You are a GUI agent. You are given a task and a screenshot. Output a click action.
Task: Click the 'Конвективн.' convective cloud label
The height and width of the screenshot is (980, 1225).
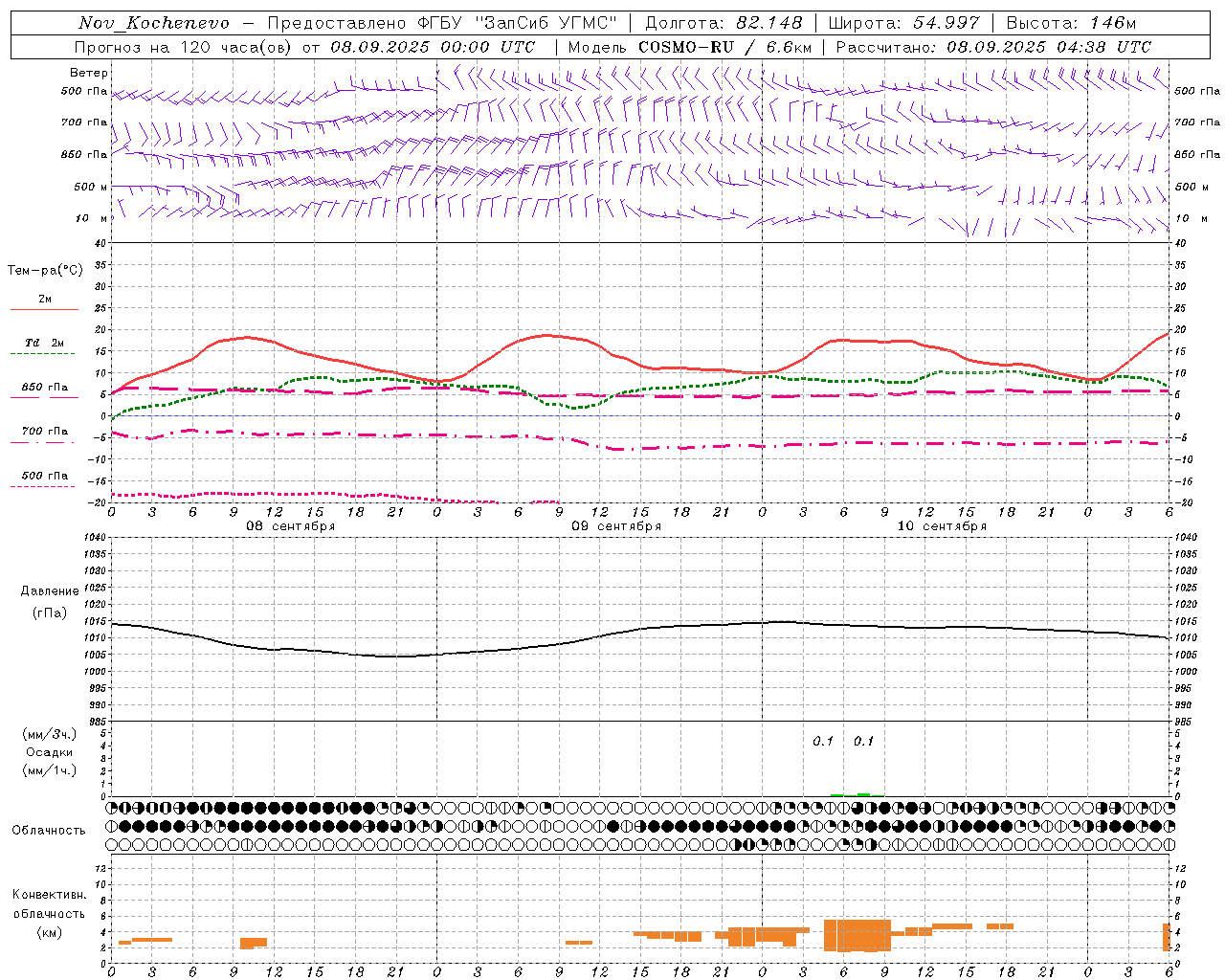[x=50, y=895]
